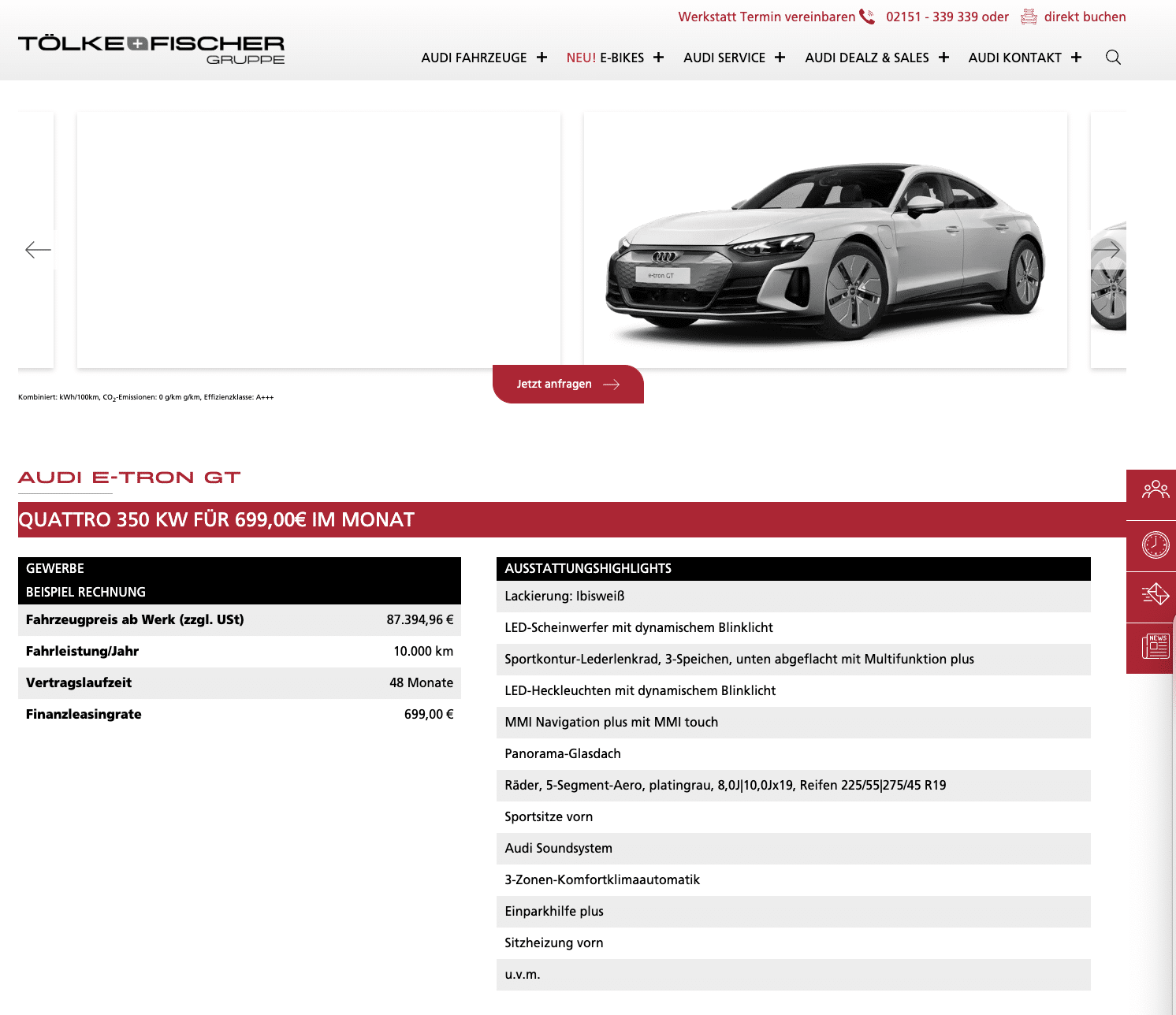
Task: Expand the Audi Fahrzeuge plus sign
Action: (541, 58)
